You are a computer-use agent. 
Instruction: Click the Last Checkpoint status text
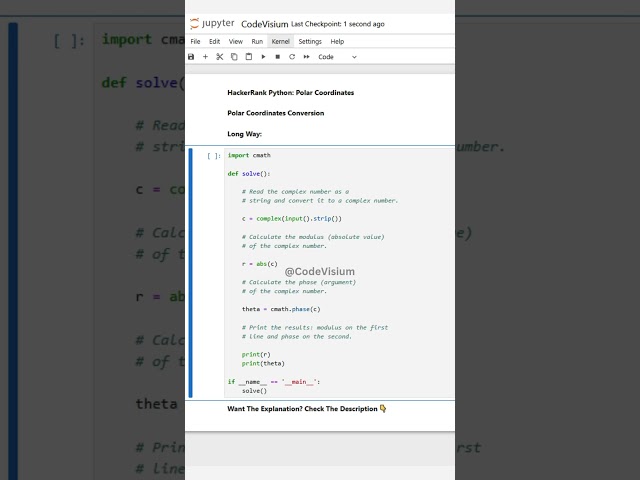338,24
